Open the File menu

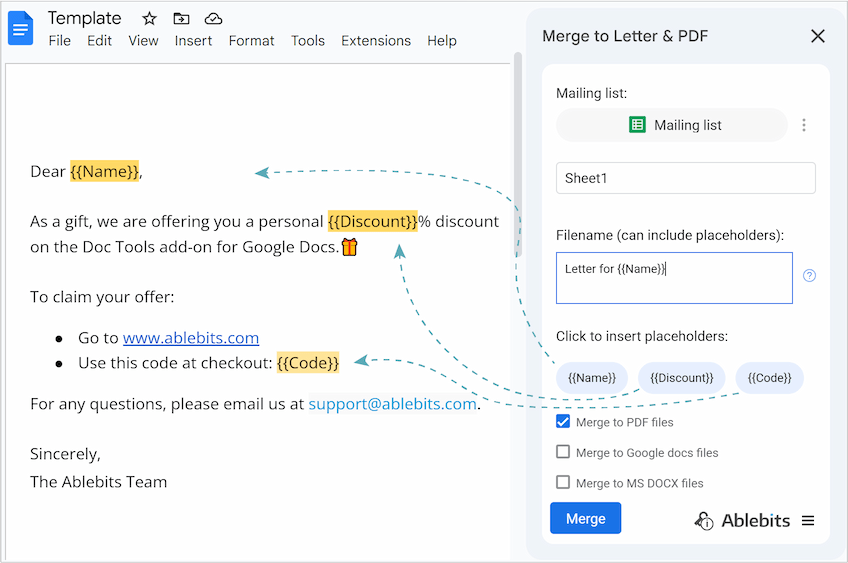click(59, 41)
